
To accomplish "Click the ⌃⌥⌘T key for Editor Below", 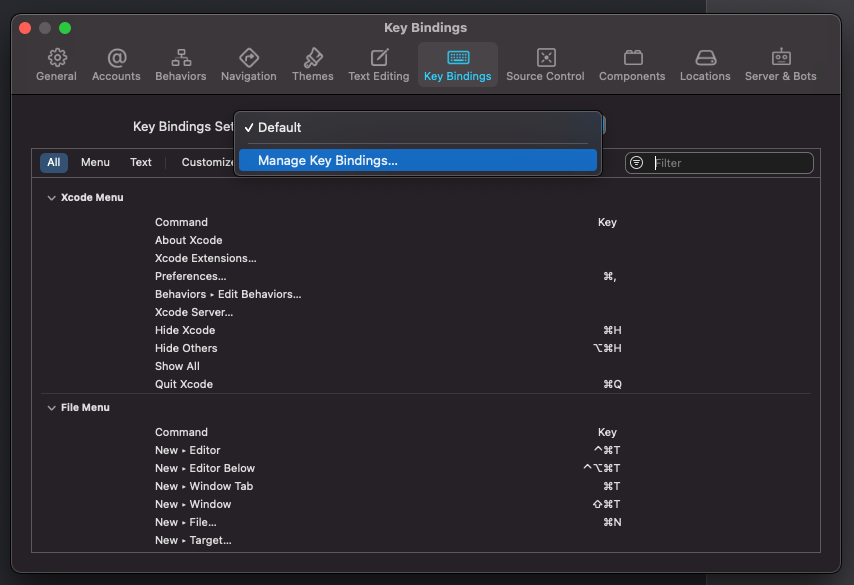I will tap(602, 468).
